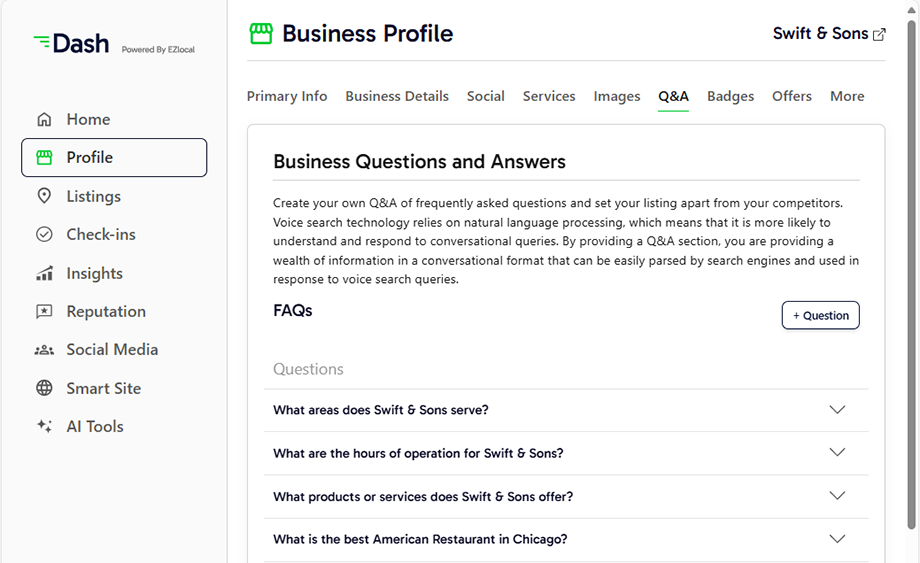Viewport: 920px width, 563px height.
Task: Click the Social Media people icon
Action: coord(44,350)
